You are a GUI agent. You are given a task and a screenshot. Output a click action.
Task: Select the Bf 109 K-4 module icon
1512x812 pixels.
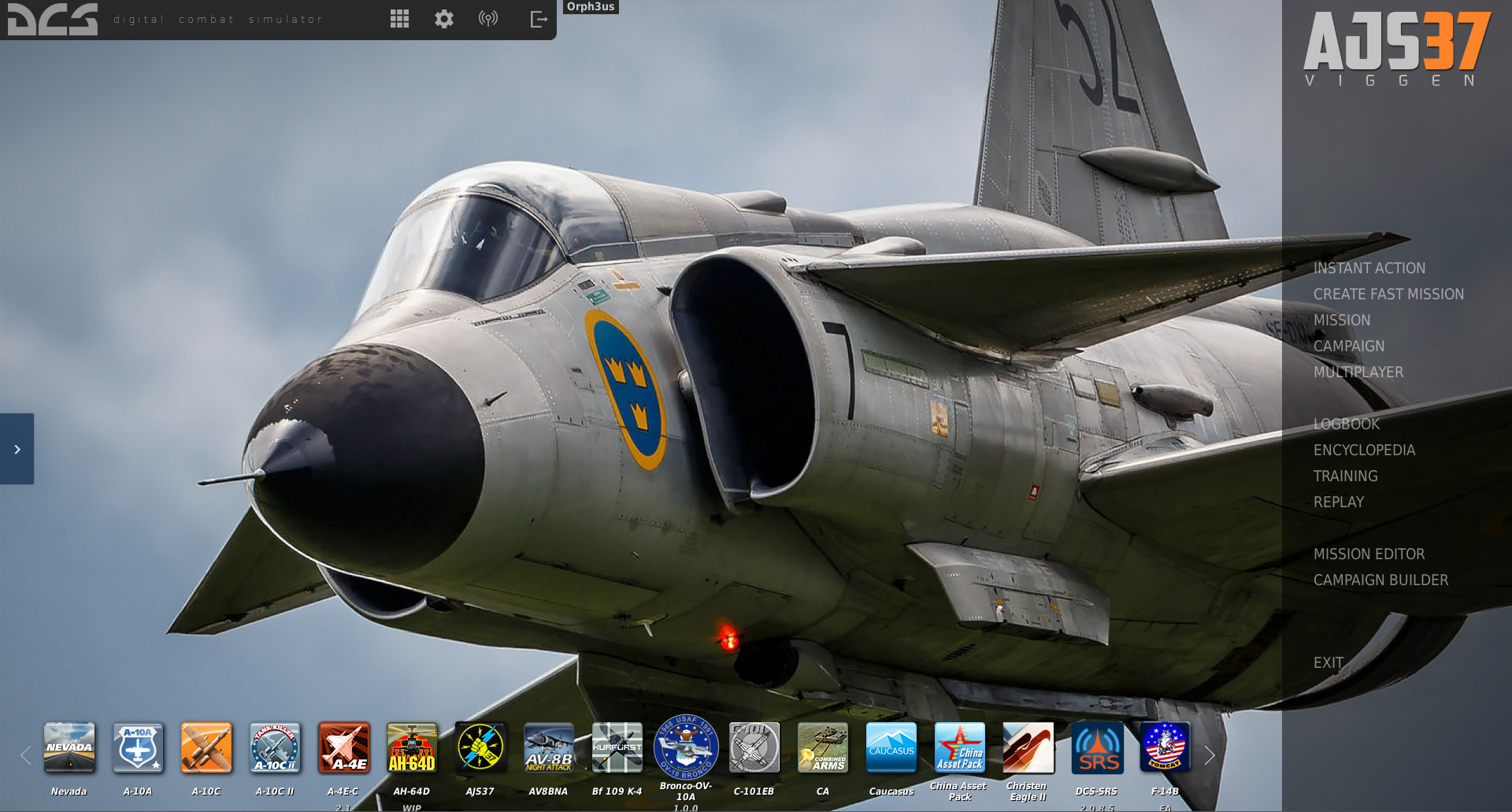tap(617, 747)
